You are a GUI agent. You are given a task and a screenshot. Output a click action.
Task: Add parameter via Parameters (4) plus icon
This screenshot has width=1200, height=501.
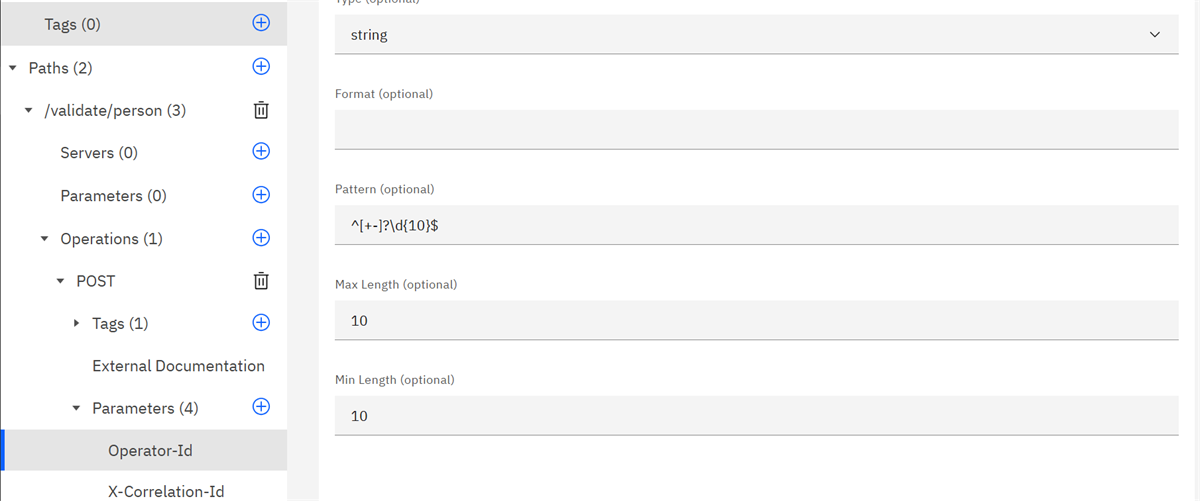(x=261, y=407)
